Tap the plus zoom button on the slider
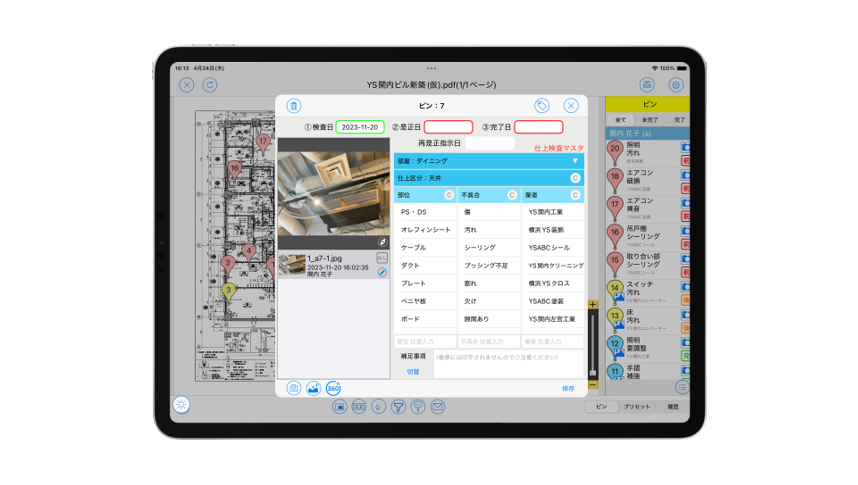Image resolution: width=858 pixels, height=485 pixels. (x=593, y=304)
